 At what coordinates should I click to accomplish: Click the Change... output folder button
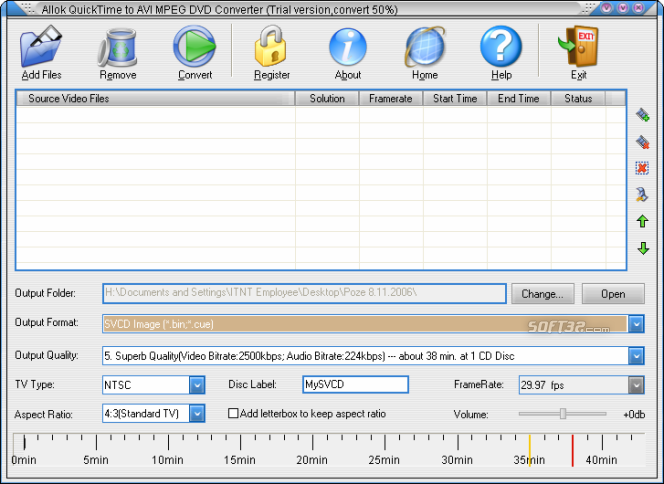[x=542, y=294]
